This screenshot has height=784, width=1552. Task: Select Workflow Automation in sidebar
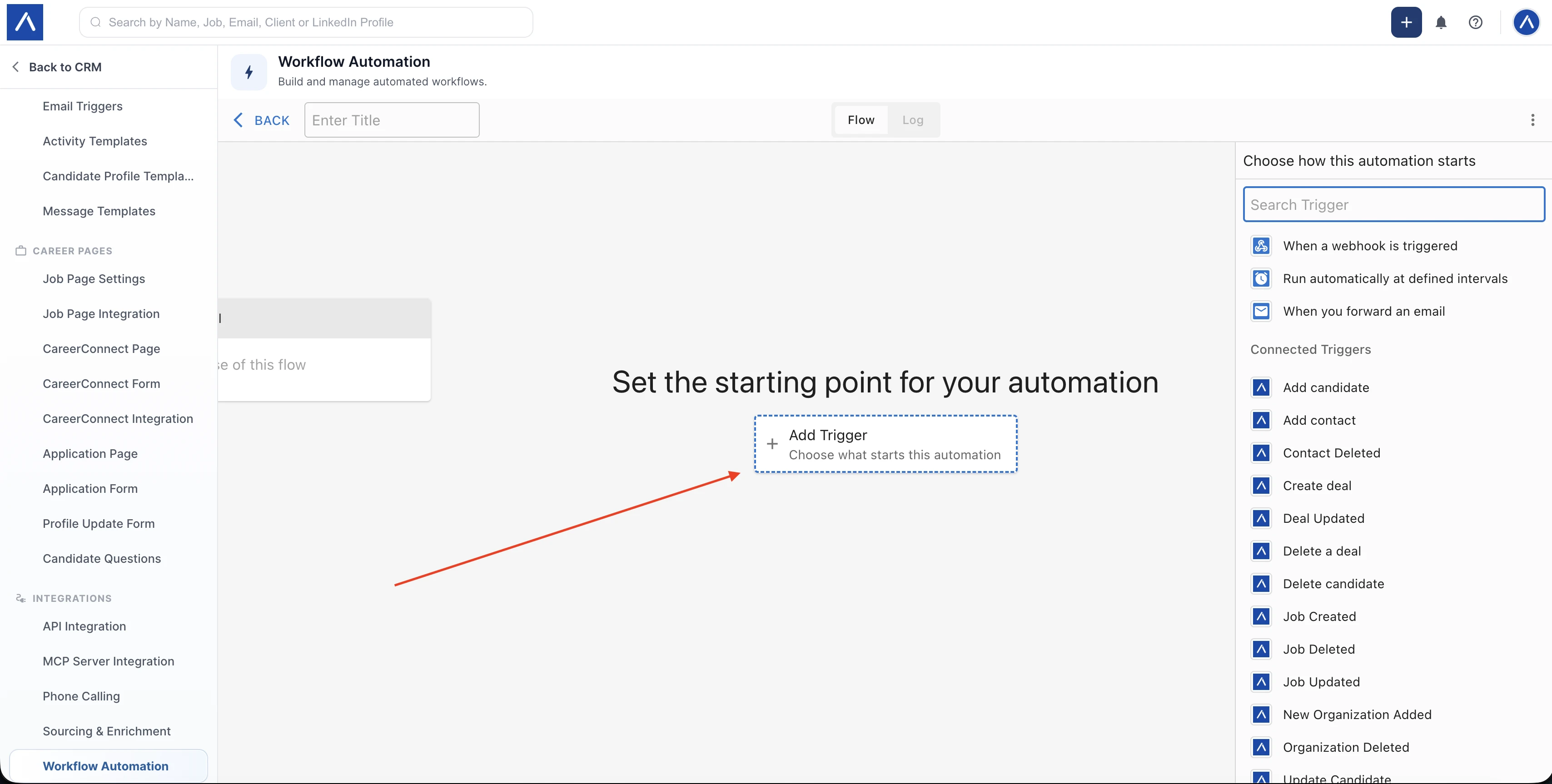pos(109,766)
